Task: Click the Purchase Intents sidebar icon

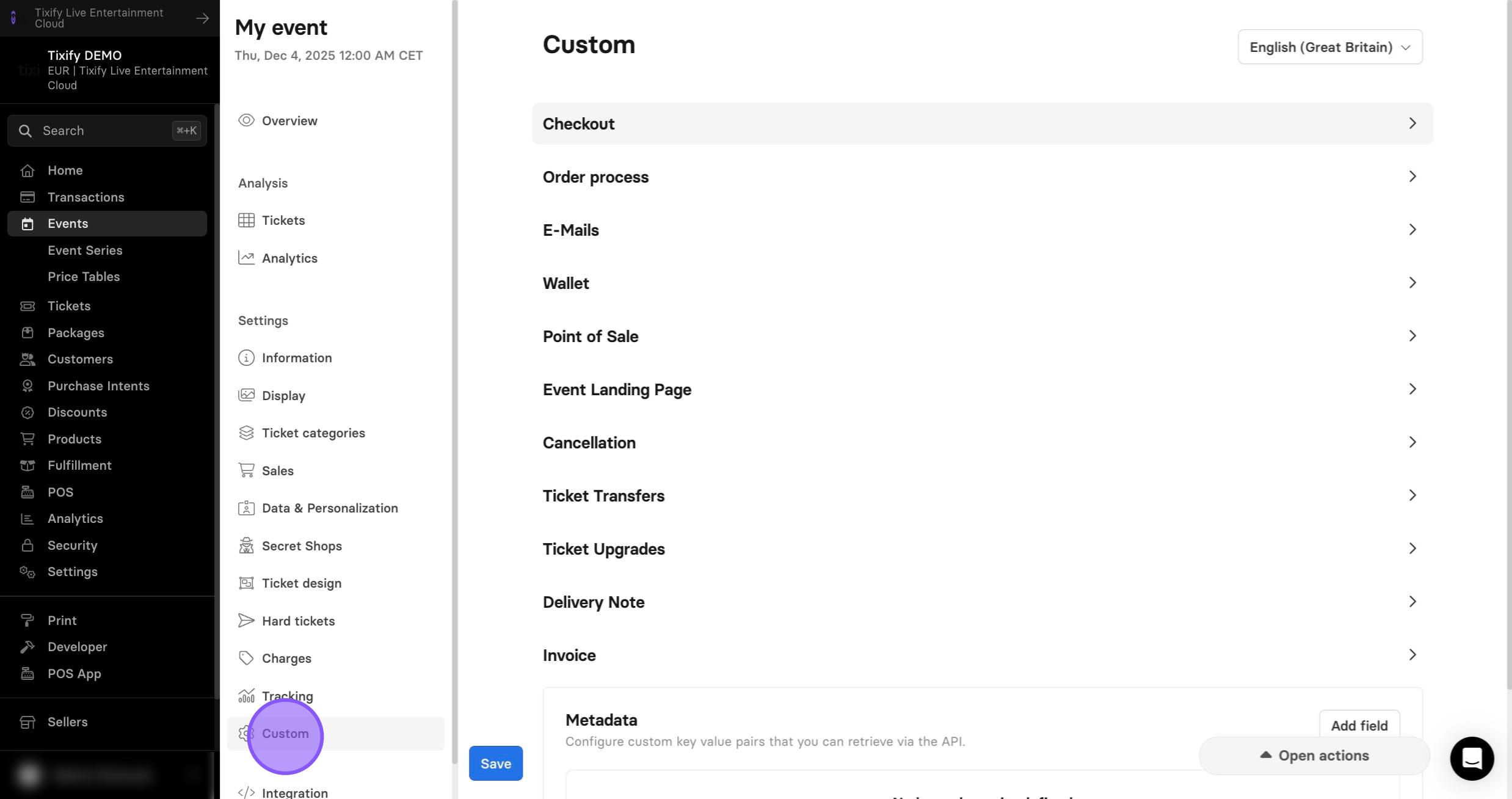Action: point(27,386)
